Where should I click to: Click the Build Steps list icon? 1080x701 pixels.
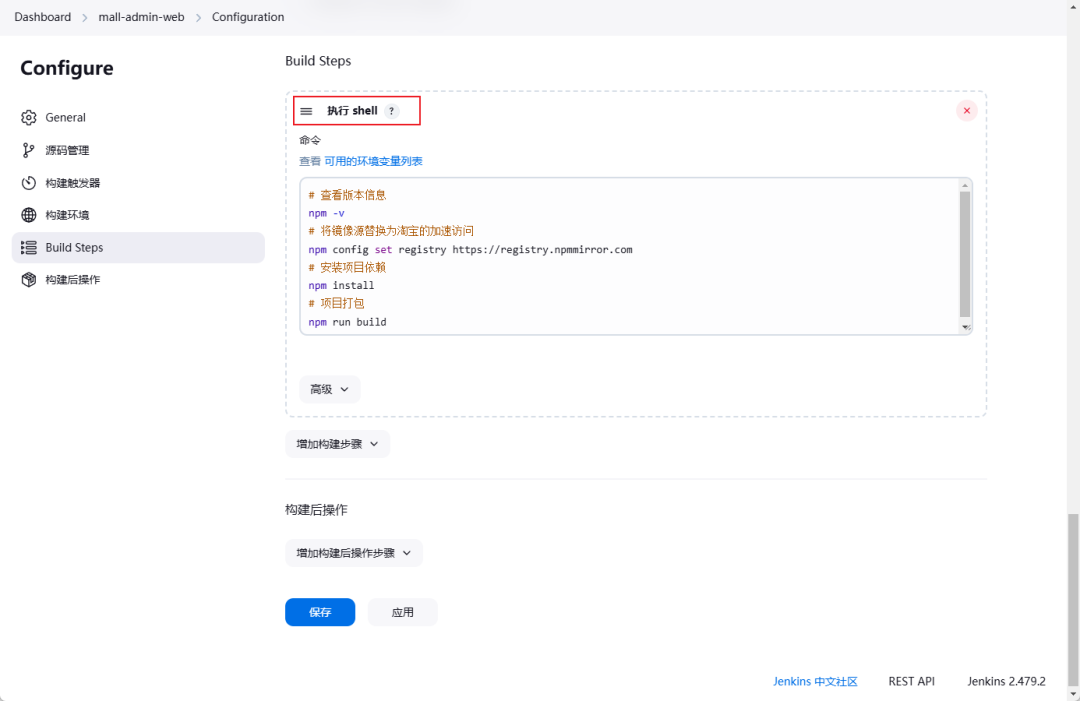[x=28, y=247]
